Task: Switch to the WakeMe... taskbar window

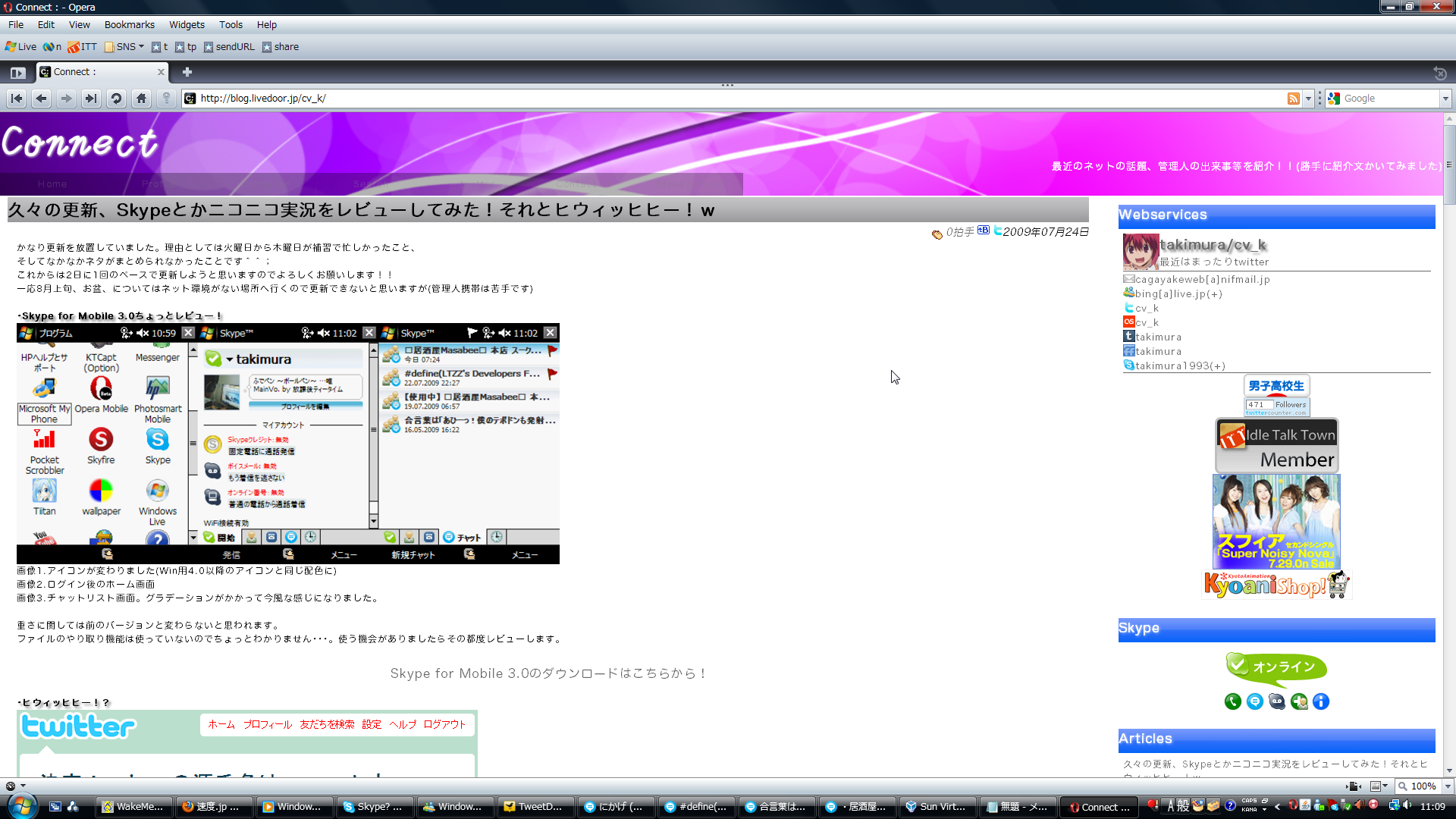Action: 133,807
